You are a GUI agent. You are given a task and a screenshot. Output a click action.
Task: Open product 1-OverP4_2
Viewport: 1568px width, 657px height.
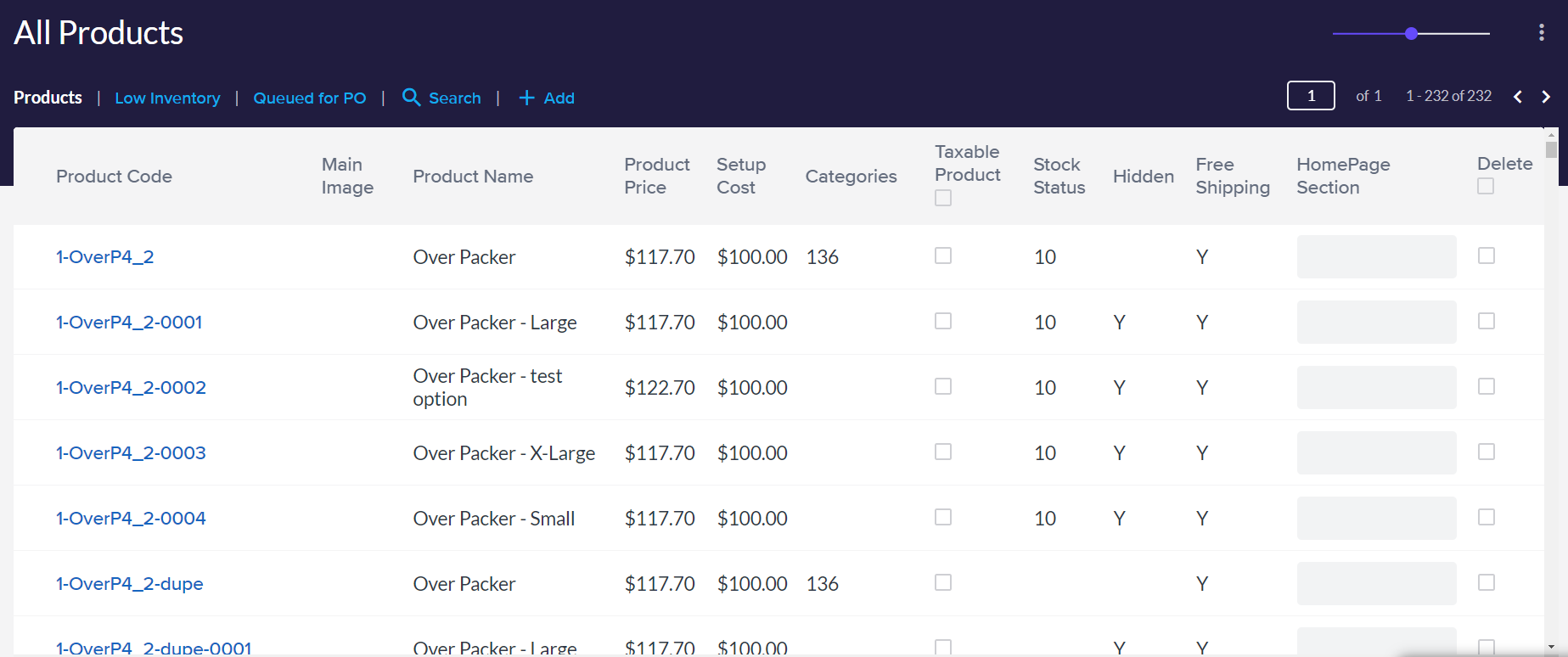tap(104, 255)
